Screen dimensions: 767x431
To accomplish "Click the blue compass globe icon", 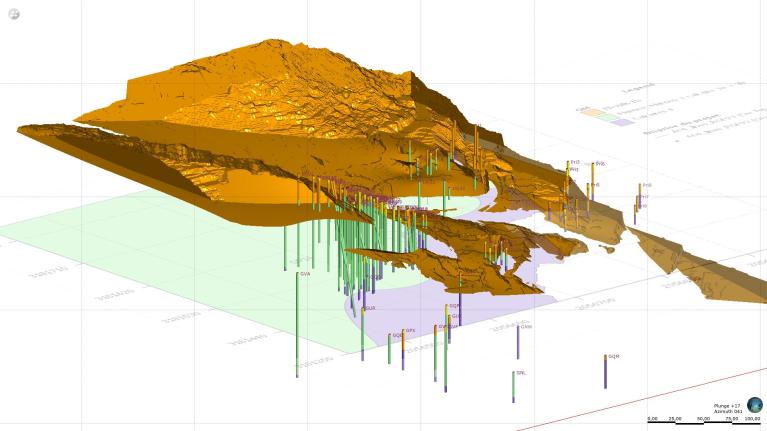I will [754, 404].
